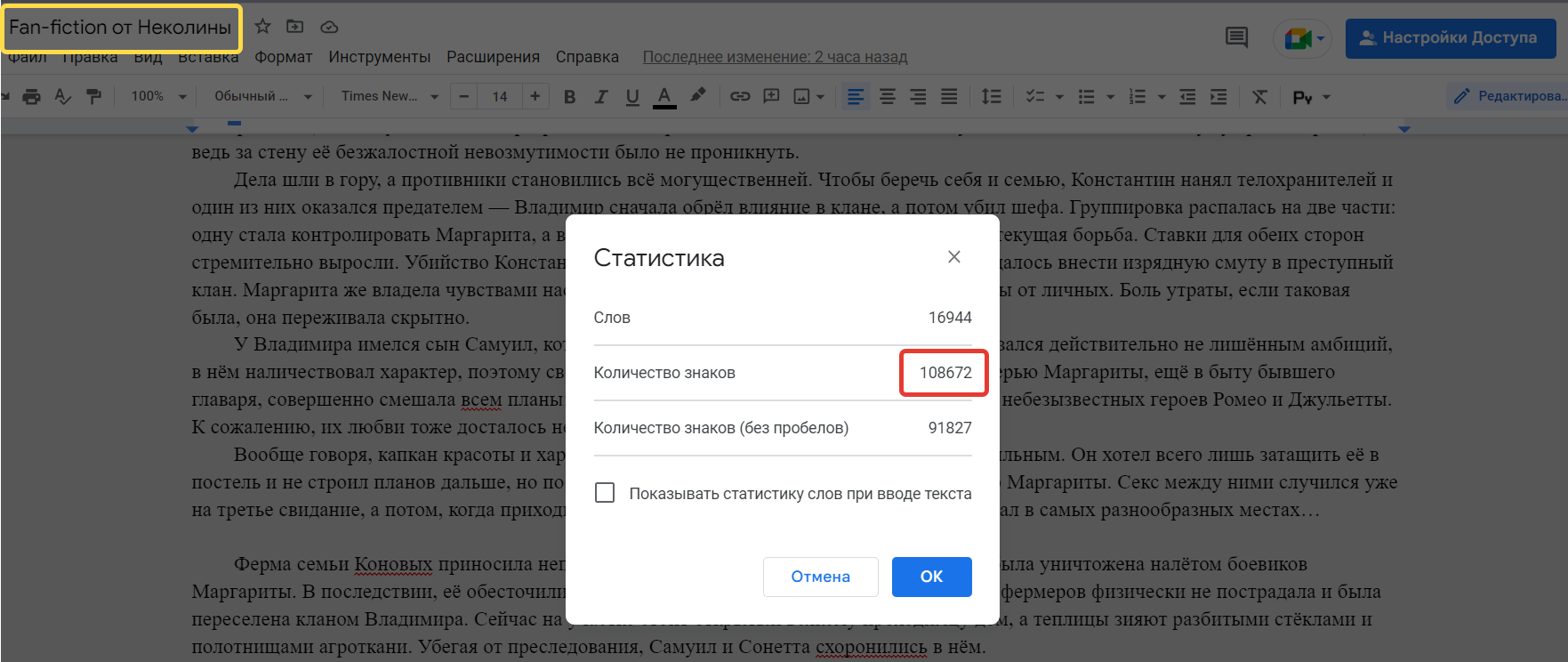Click the clear formatting icon
1568x662 pixels.
tap(1259, 97)
